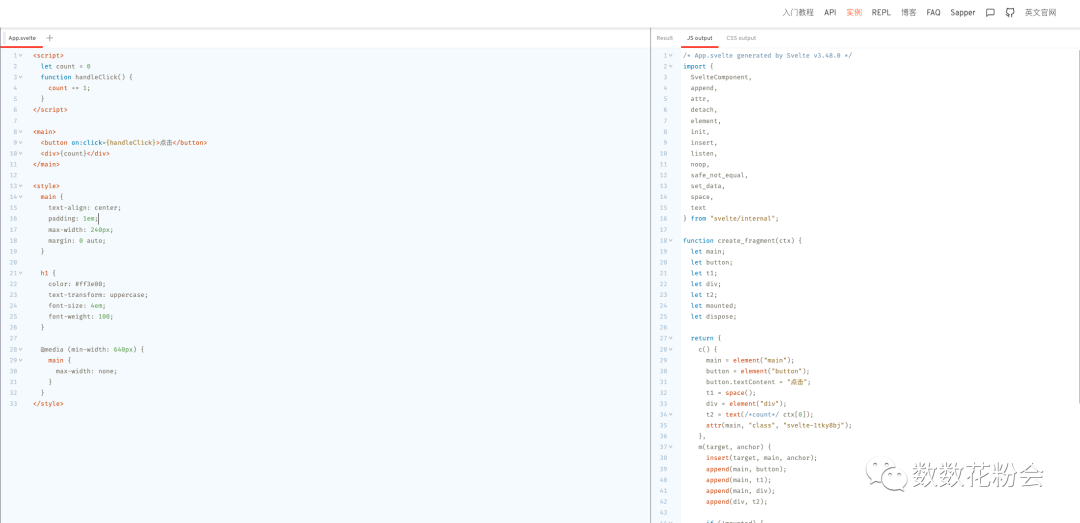1080x523 pixels.
Task: Collapse the return block in JS output
Action: click(x=670, y=338)
